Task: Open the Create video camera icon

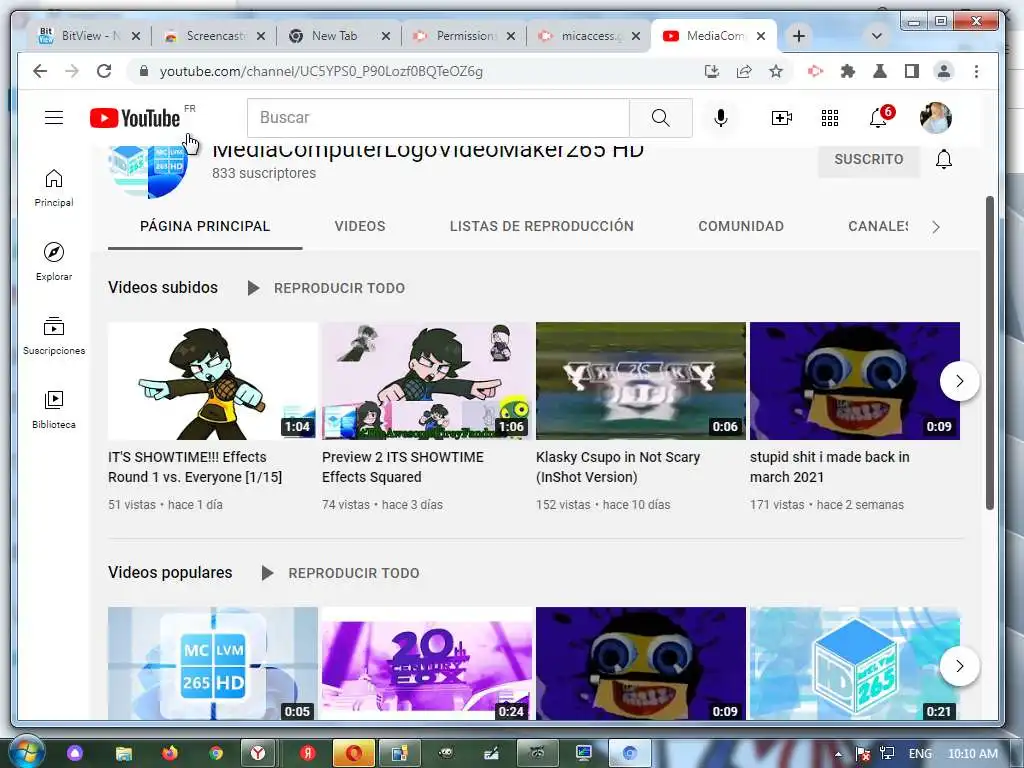Action: click(x=781, y=118)
